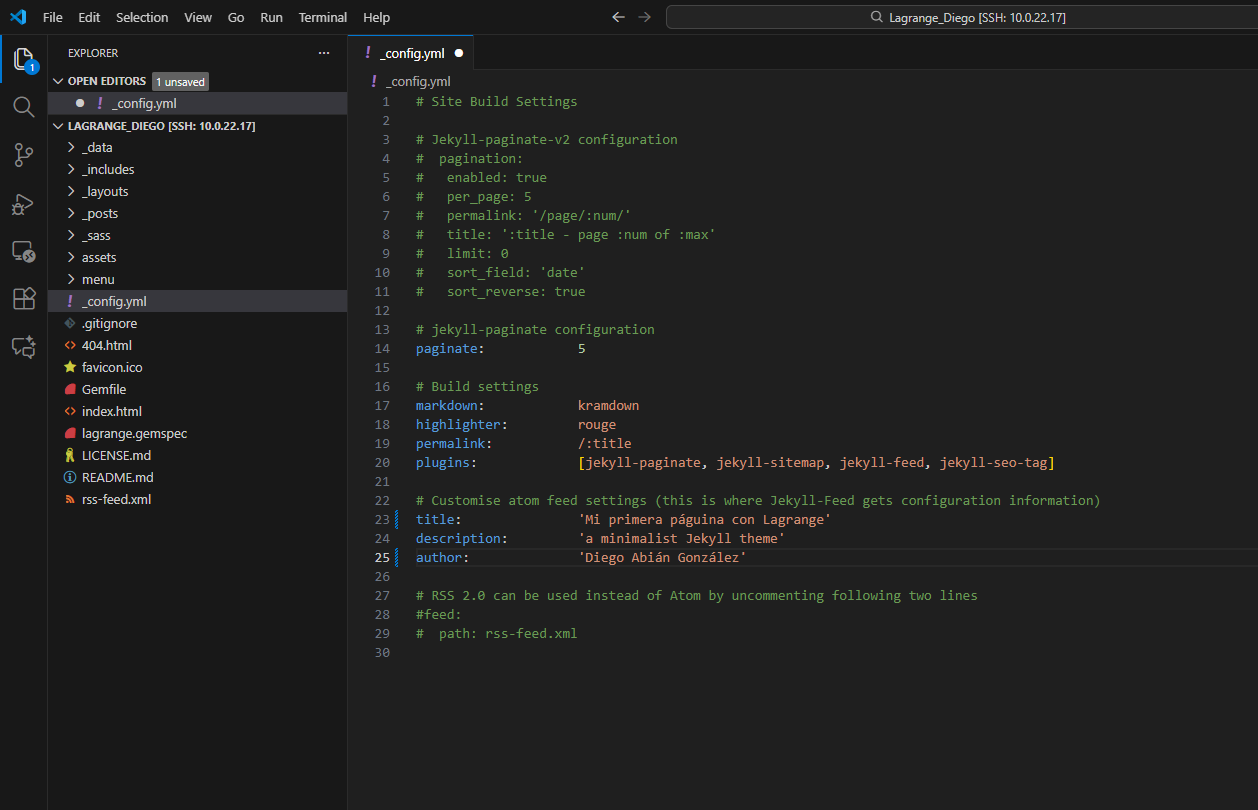Viewport: 1258px width, 810px height.
Task: Click the unsaved dot on _config.yml tab
Action: (459, 53)
